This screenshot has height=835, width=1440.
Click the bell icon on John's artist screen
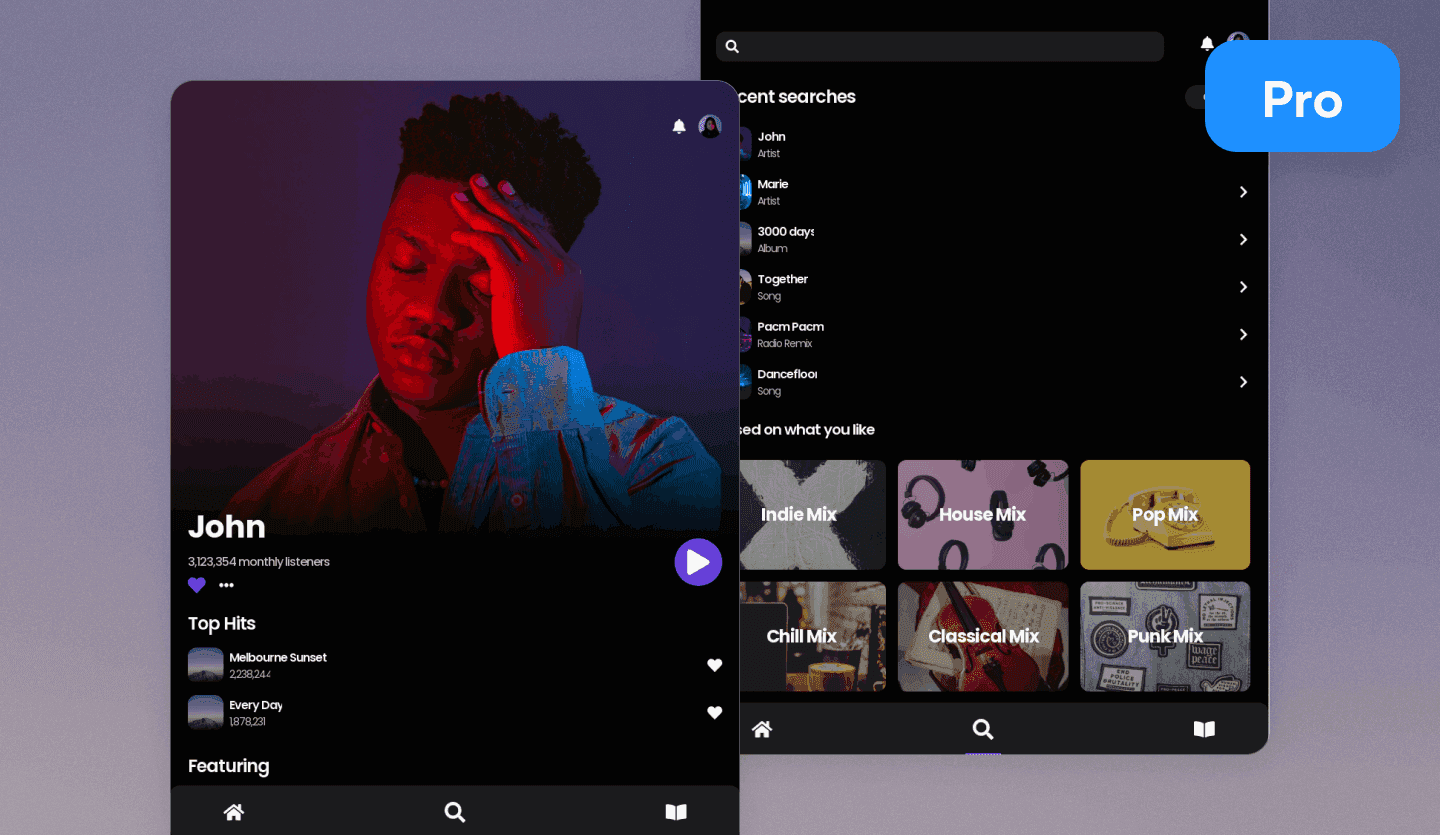tap(679, 126)
